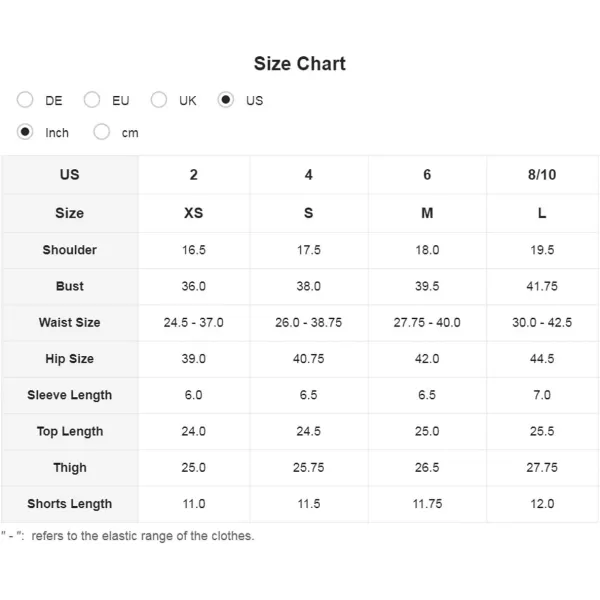This screenshot has width=600, height=600.
Task: Click the Thigh value 26.5 cell
Action: tap(427, 468)
